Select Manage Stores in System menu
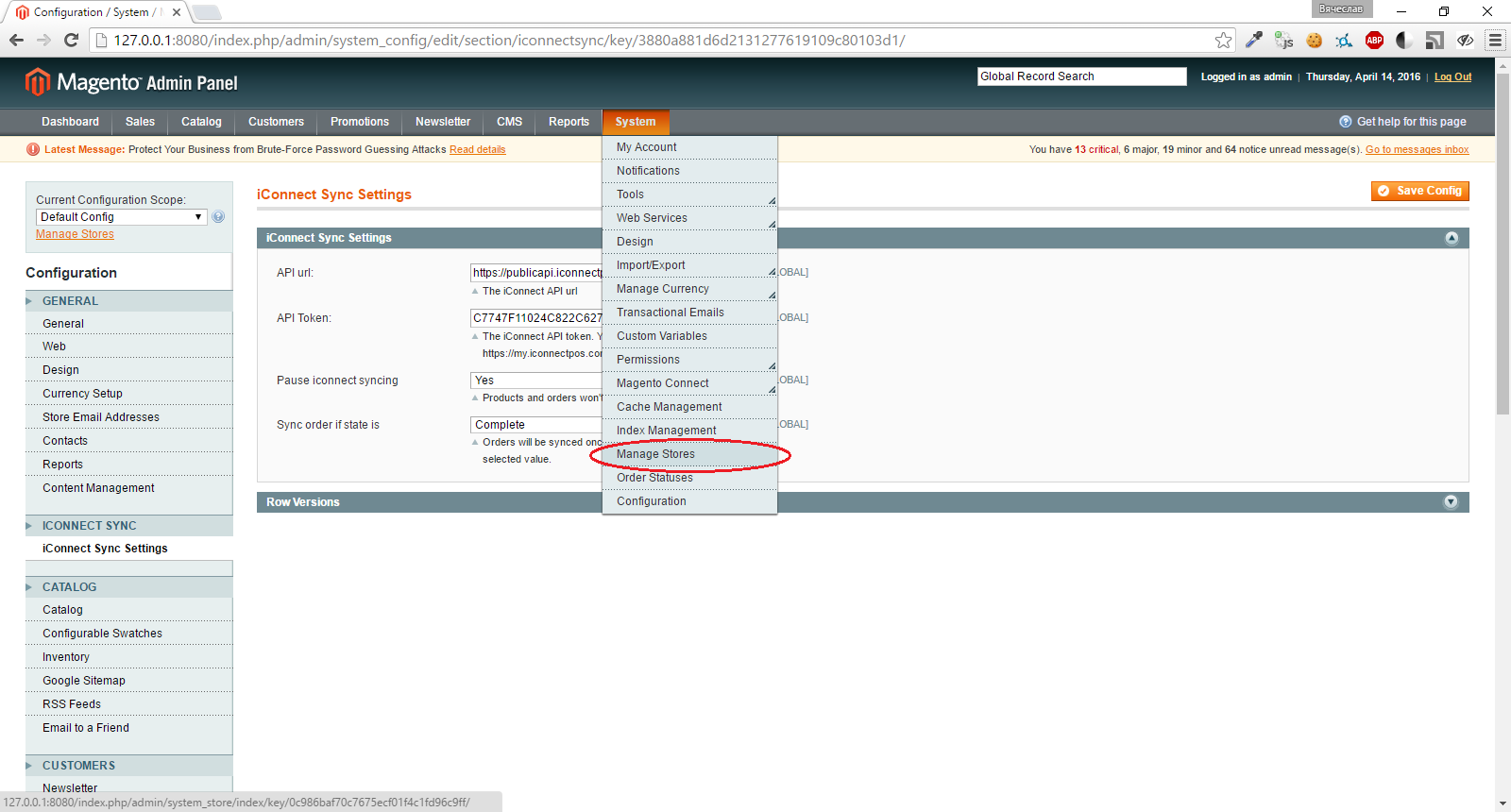Image resolution: width=1511 pixels, height=812 pixels. (x=689, y=454)
